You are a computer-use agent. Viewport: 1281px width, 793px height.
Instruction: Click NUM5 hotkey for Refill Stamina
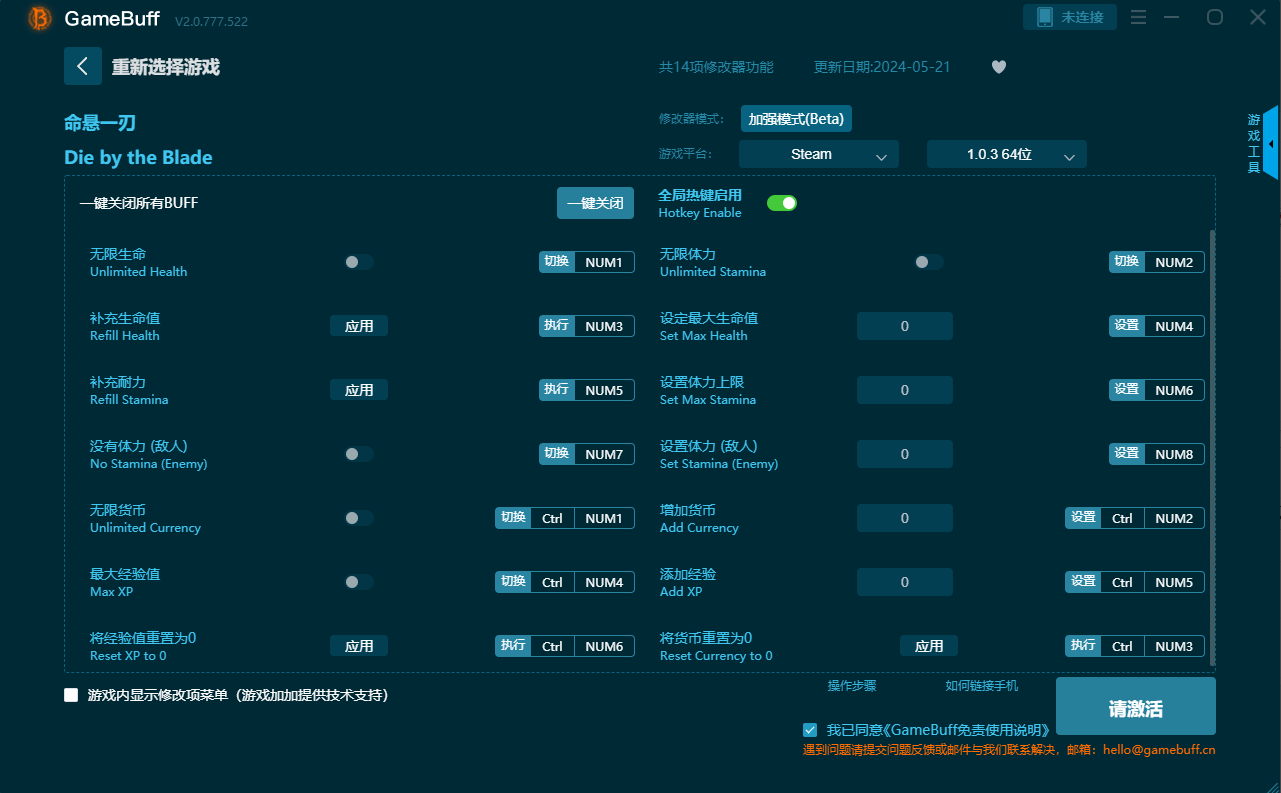[604, 390]
